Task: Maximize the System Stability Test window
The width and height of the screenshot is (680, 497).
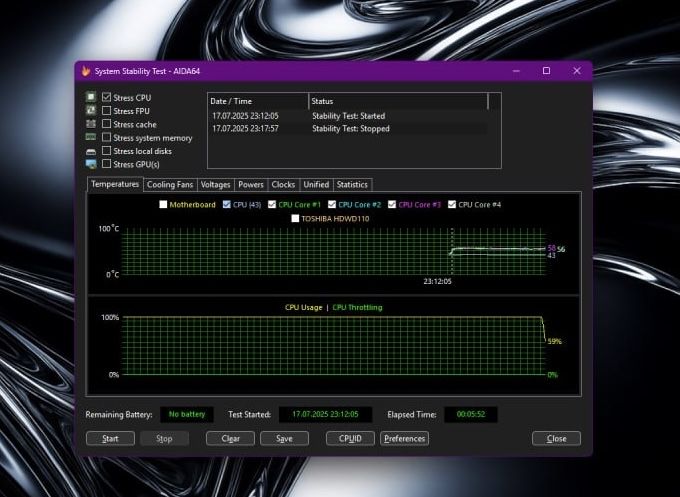Action: 546,71
